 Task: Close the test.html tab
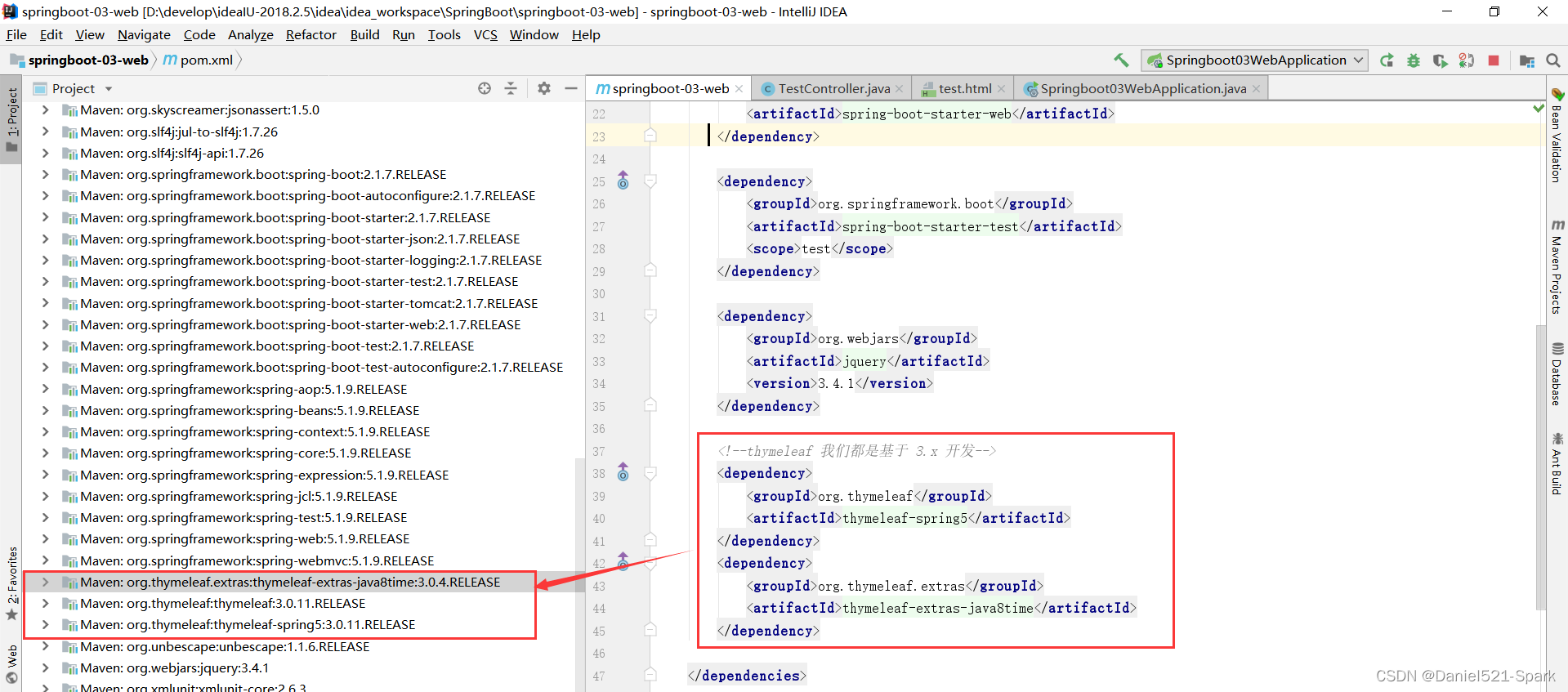coord(1001,88)
